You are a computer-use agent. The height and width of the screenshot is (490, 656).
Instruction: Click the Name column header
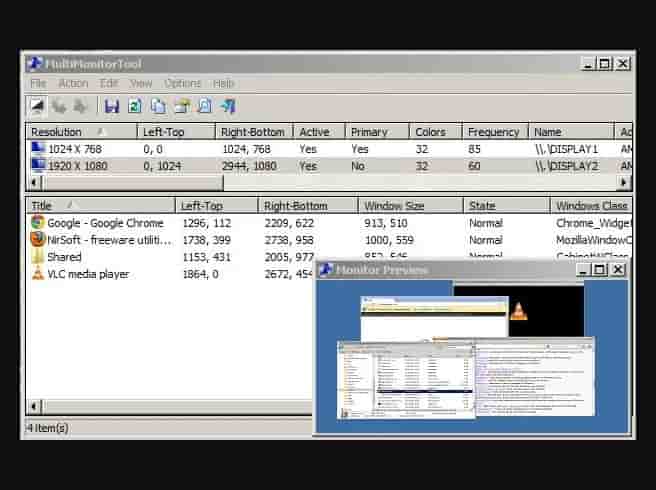(x=572, y=132)
